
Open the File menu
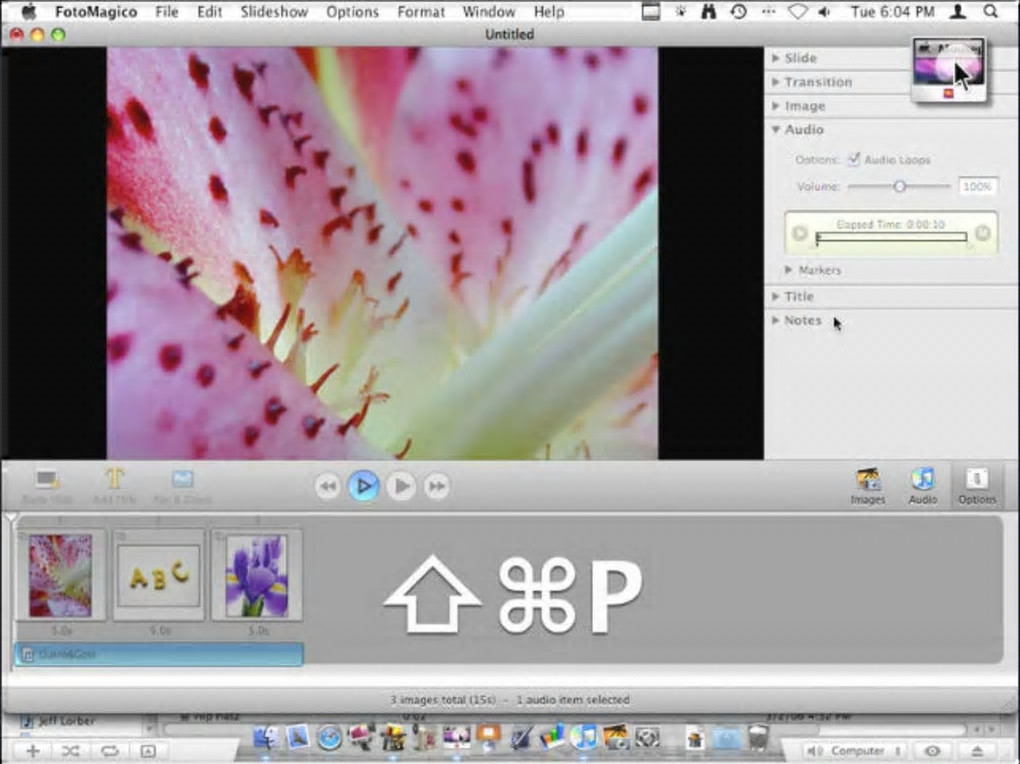tap(167, 12)
